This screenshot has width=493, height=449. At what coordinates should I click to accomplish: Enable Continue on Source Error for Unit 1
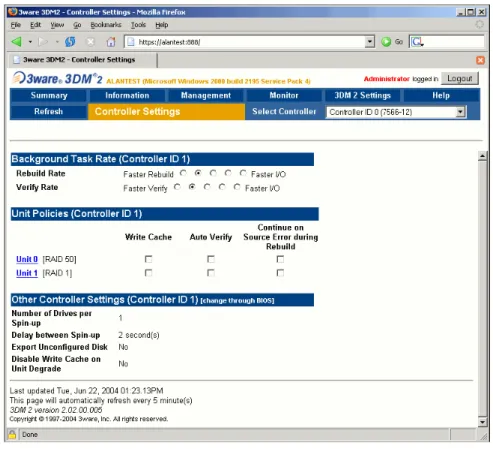tap(280, 273)
